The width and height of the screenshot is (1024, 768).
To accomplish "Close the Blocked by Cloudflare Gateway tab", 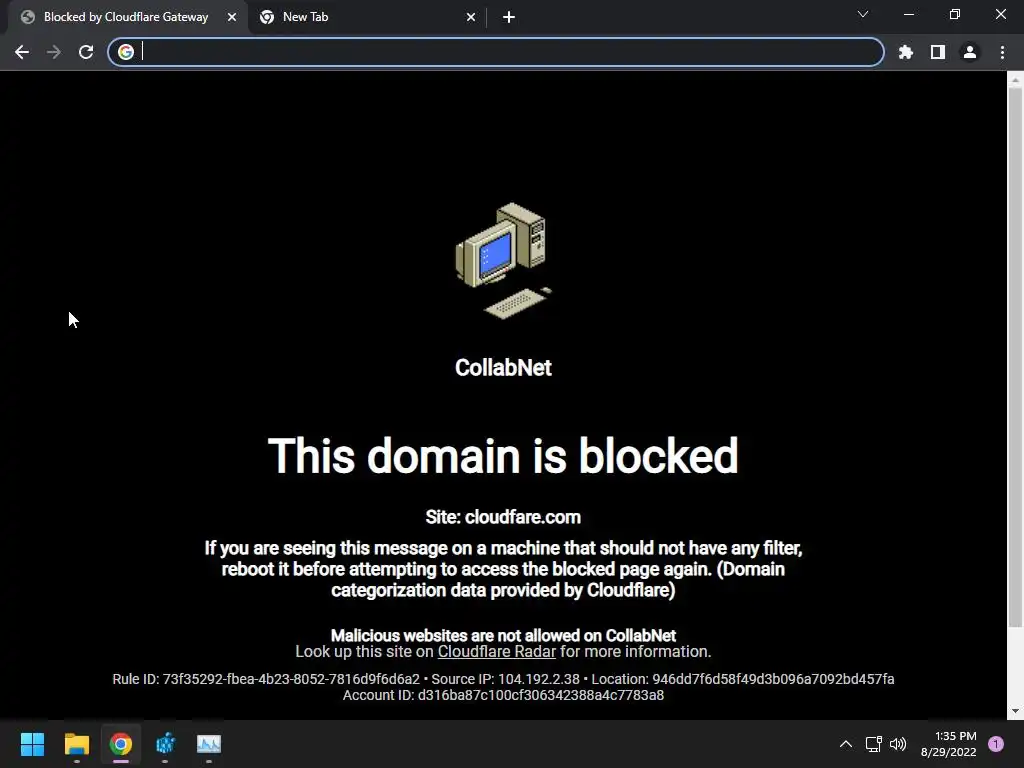I will (232, 18).
